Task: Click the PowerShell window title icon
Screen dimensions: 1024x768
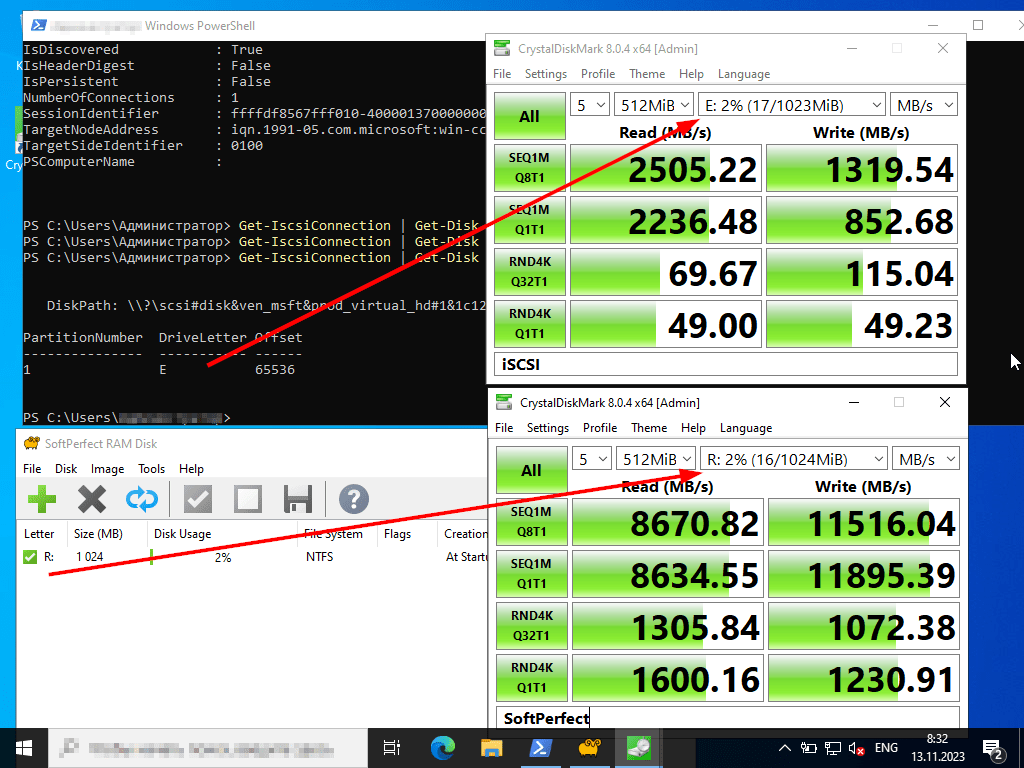Action: point(39,25)
